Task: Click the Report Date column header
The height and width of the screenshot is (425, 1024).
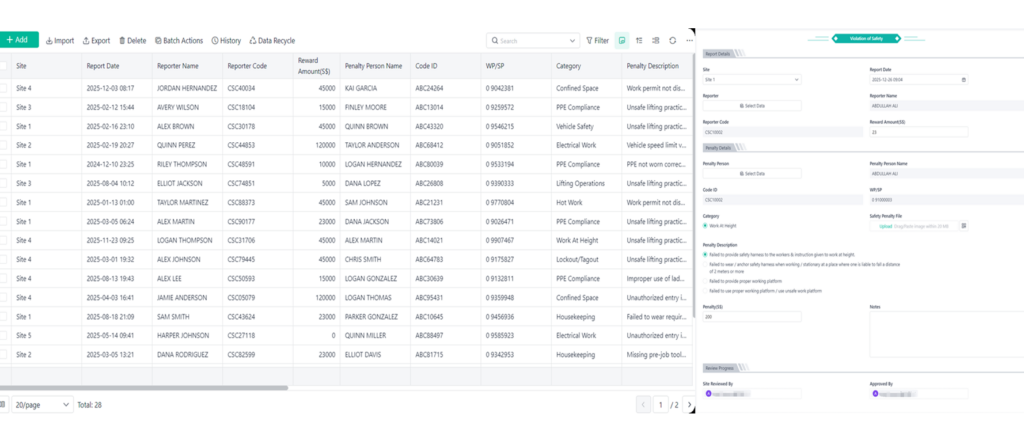Action: (x=103, y=66)
